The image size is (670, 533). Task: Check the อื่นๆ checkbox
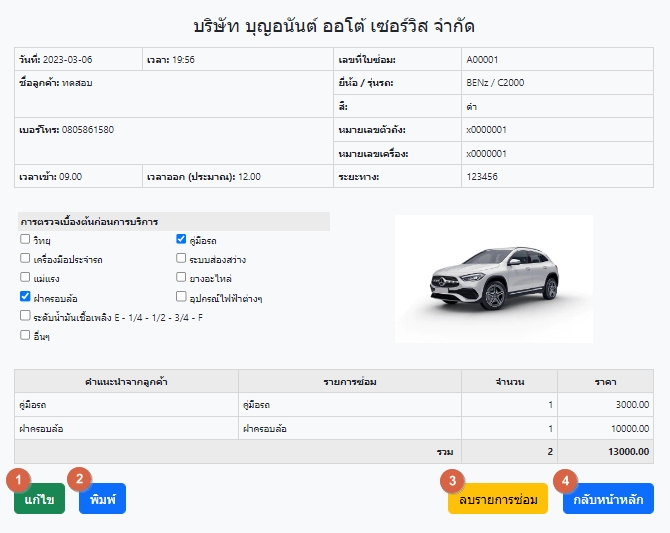[x=25, y=336]
